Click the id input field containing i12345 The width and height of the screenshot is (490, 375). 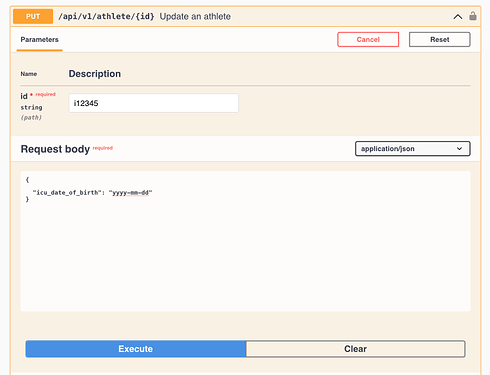coord(154,103)
